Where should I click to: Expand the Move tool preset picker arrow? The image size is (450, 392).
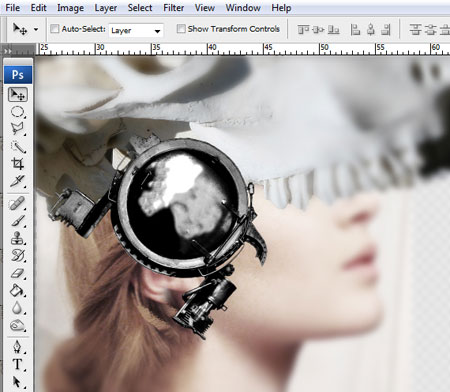tap(36, 29)
